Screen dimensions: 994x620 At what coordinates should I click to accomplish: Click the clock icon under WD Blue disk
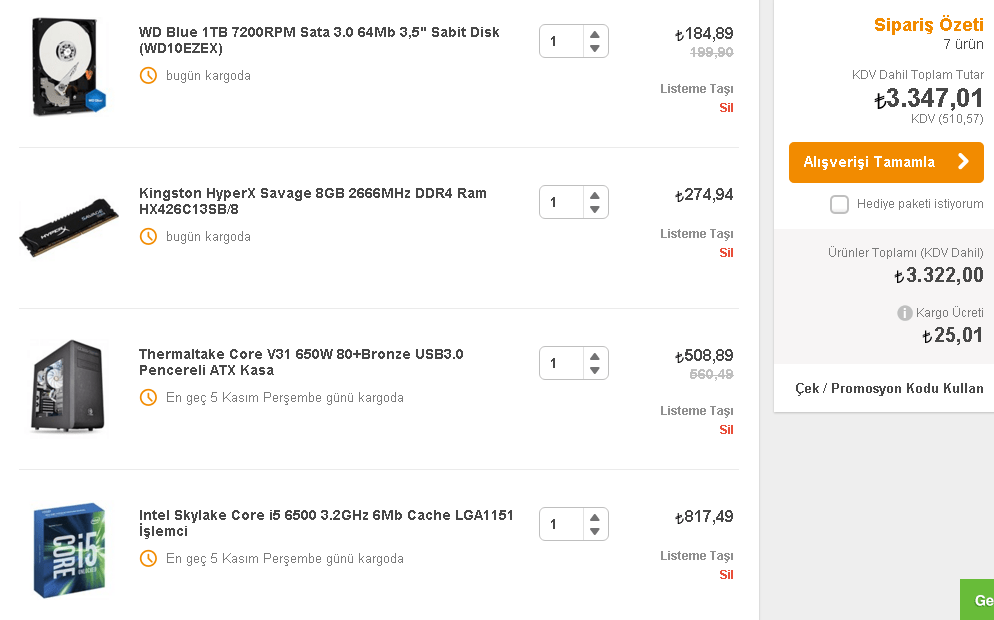pyautogui.click(x=148, y=76)
